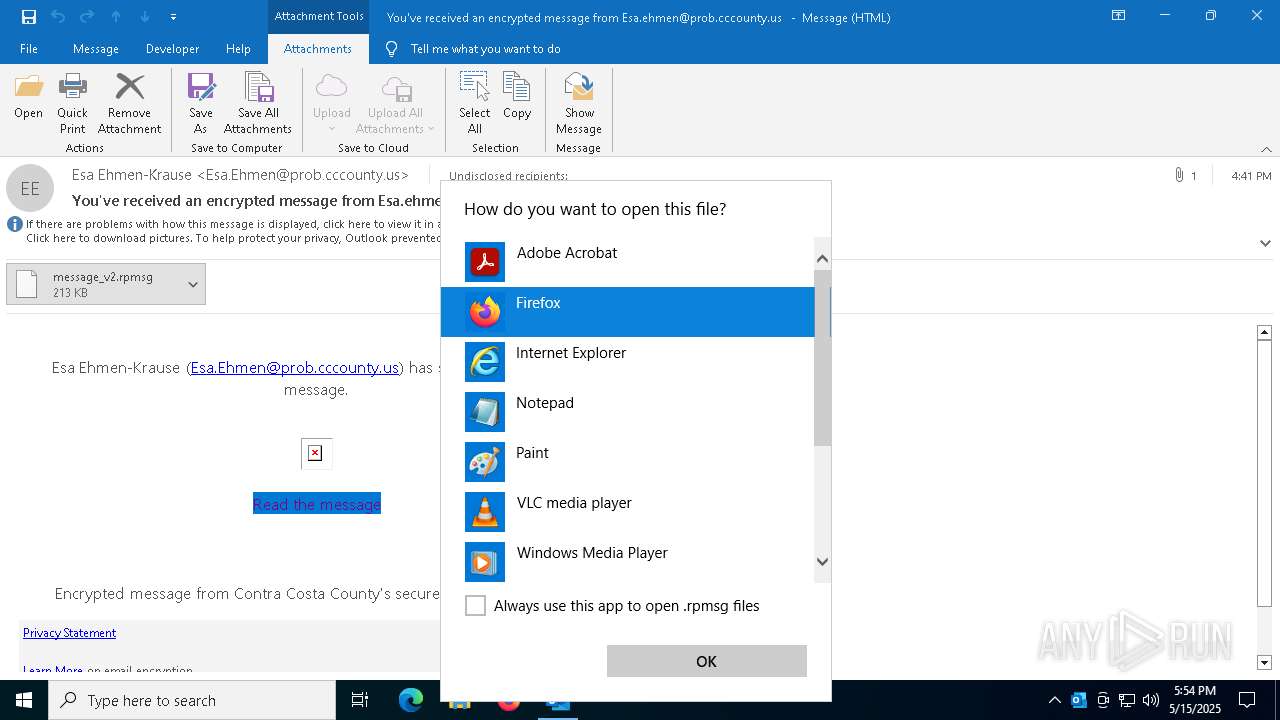Click the blocked picture placeholder
1280x720 pixels.
pos(316,453)
